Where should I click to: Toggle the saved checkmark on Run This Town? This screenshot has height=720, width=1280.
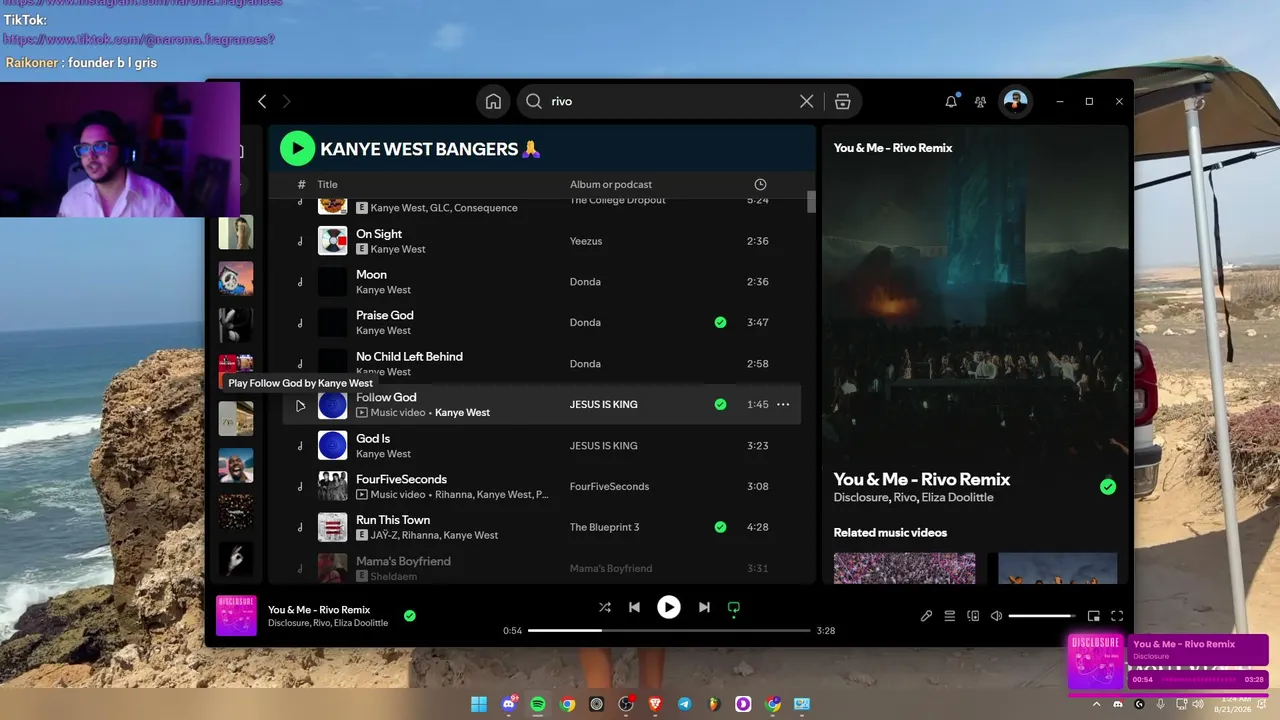click(x=720, y=527)
